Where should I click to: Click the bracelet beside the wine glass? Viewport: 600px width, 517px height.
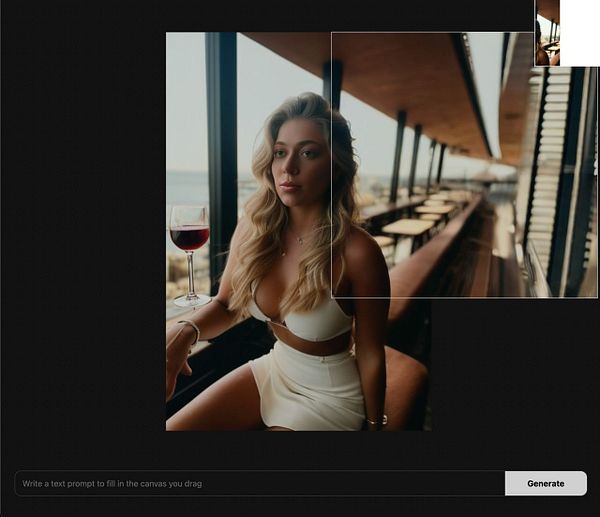191,331
